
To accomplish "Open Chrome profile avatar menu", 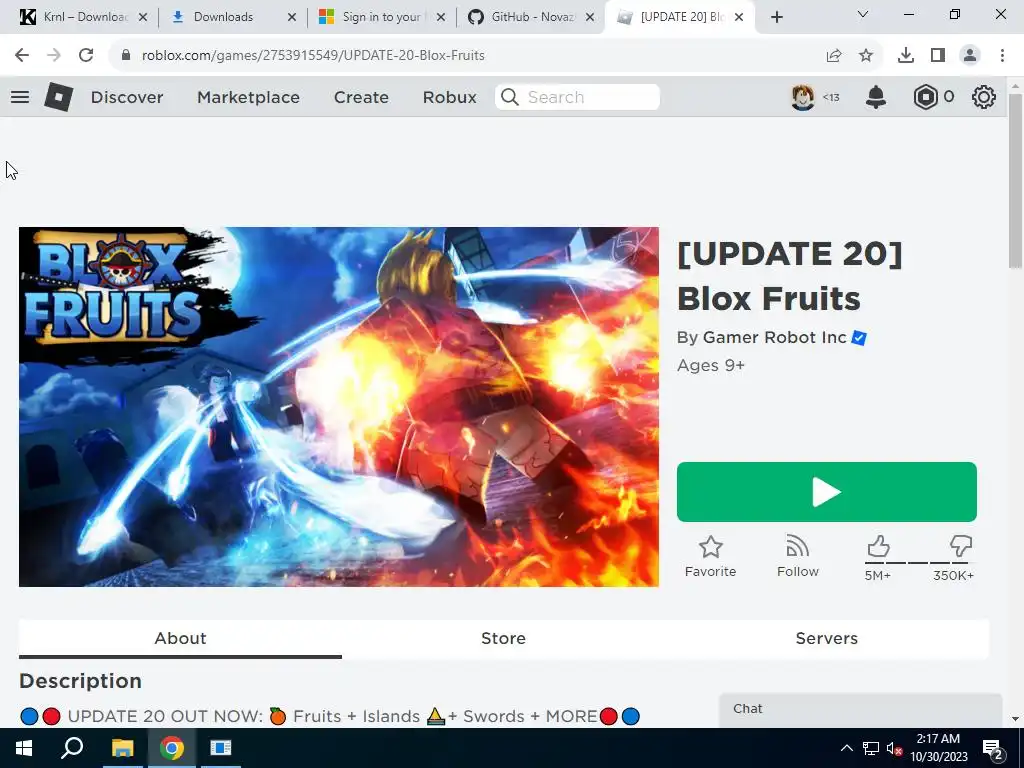I will click(970, 56).
